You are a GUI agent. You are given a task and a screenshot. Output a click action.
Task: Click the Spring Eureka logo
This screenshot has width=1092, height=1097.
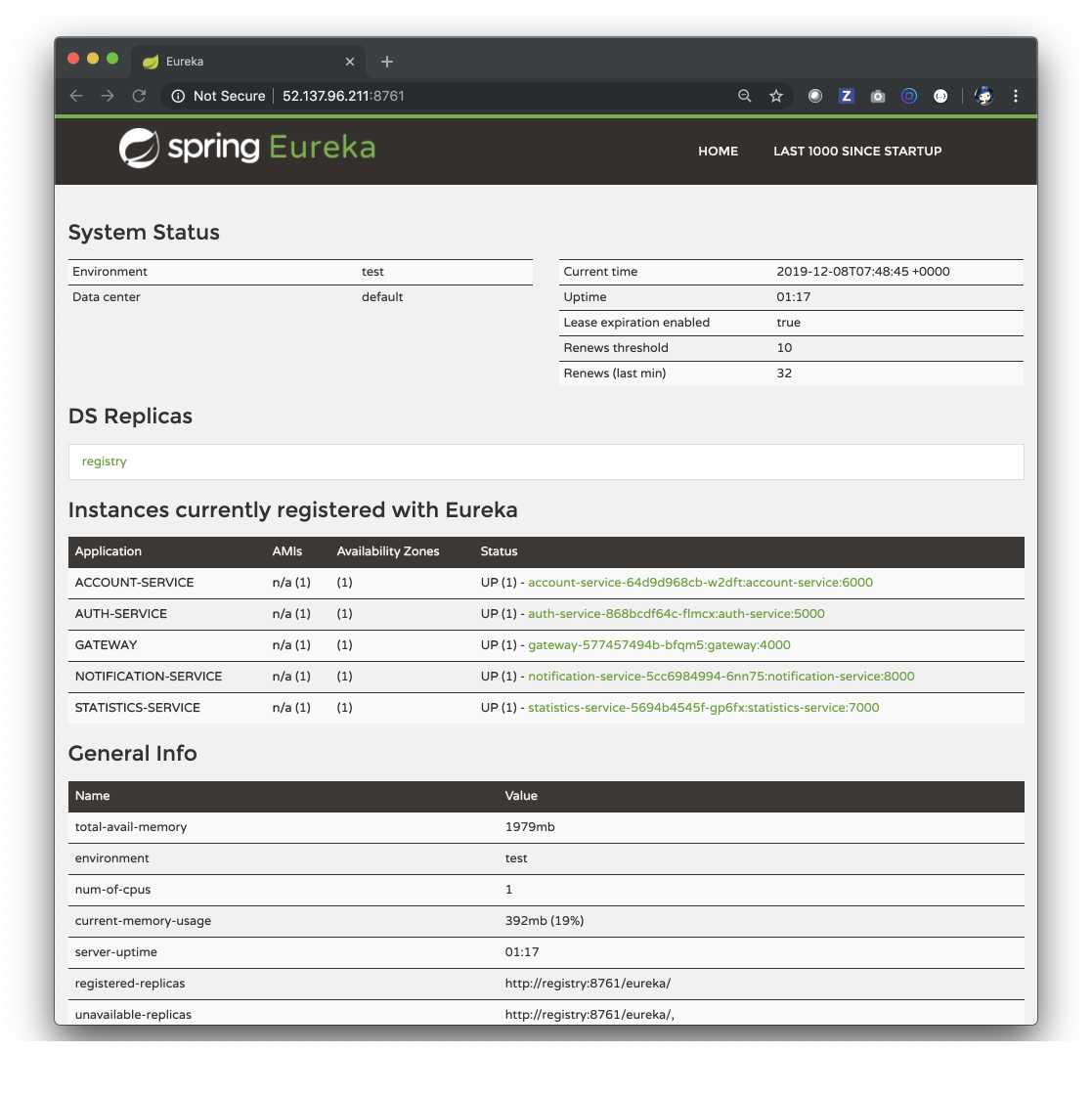pos(247,148)
